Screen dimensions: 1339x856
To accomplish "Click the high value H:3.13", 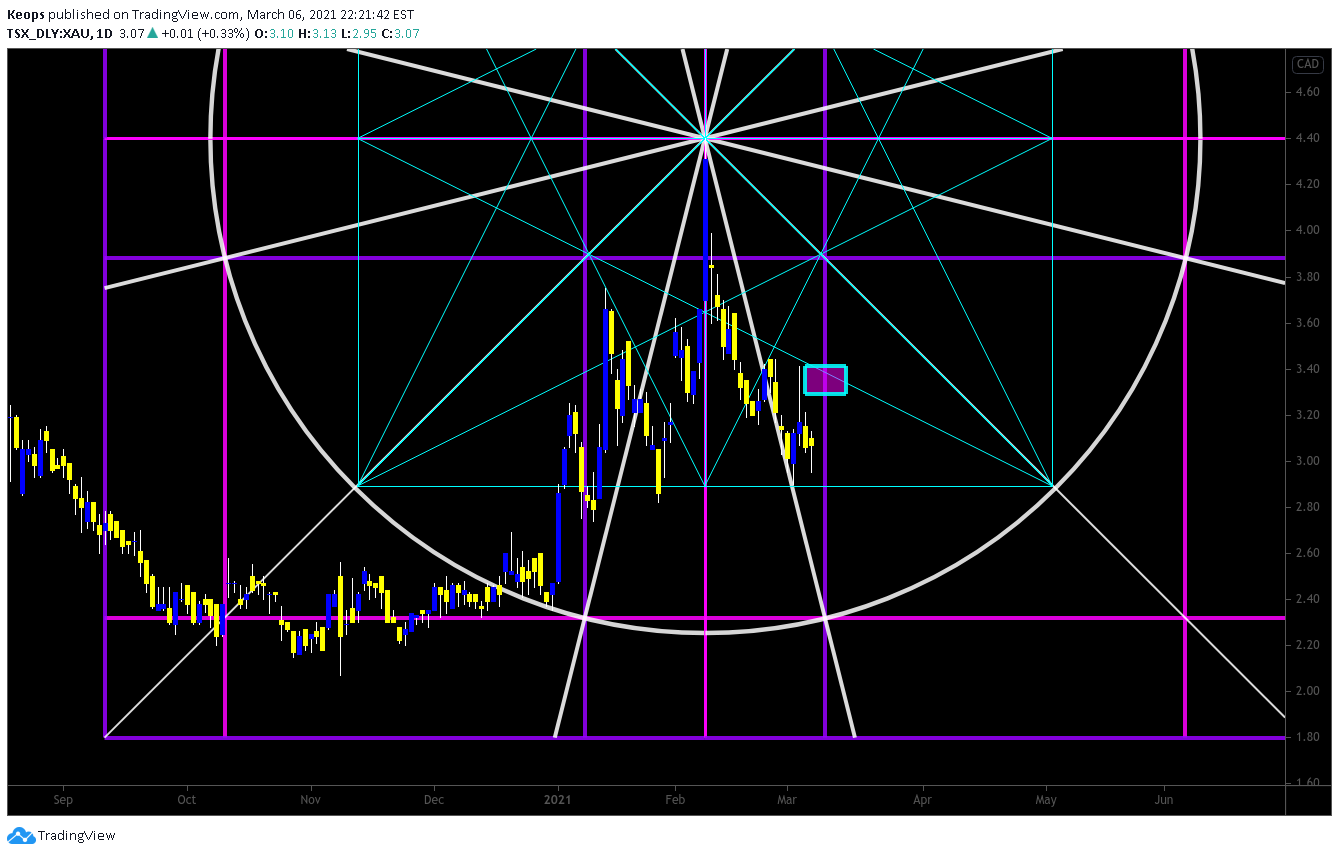I will (317, 33).
